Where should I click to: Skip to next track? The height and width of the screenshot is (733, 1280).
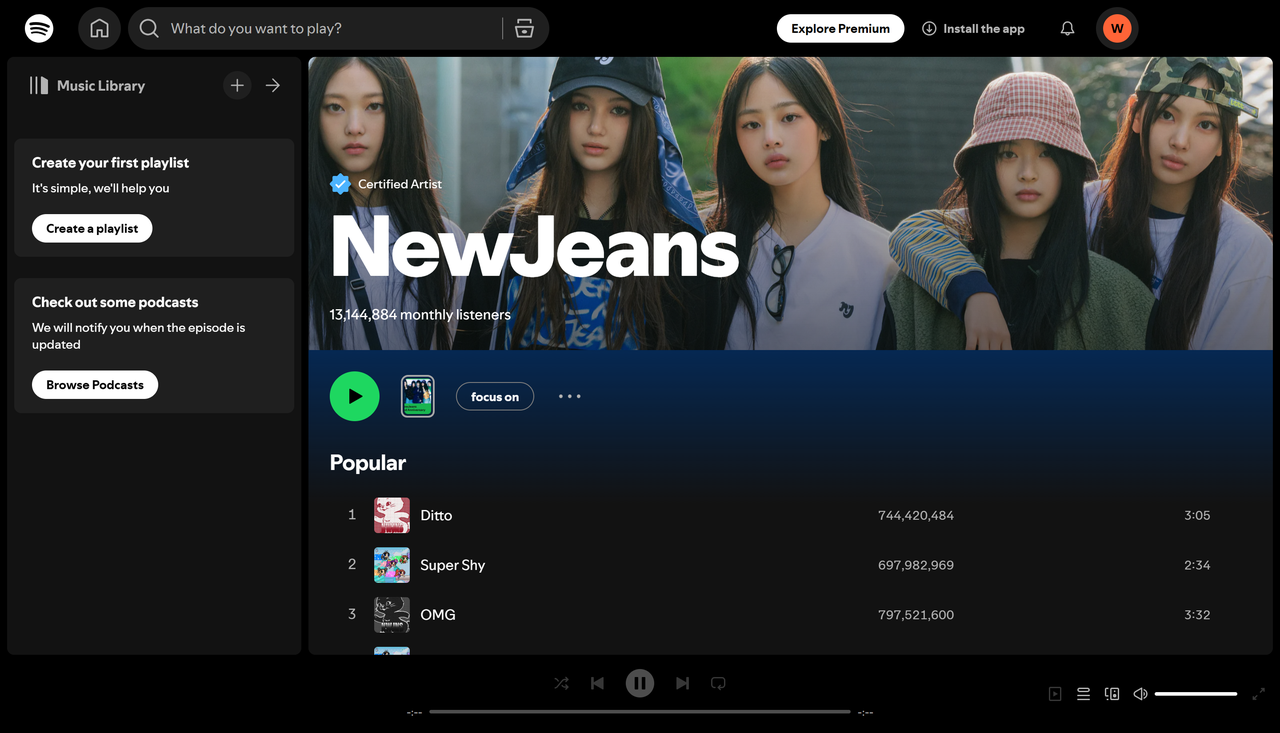[x=682, y=683]
